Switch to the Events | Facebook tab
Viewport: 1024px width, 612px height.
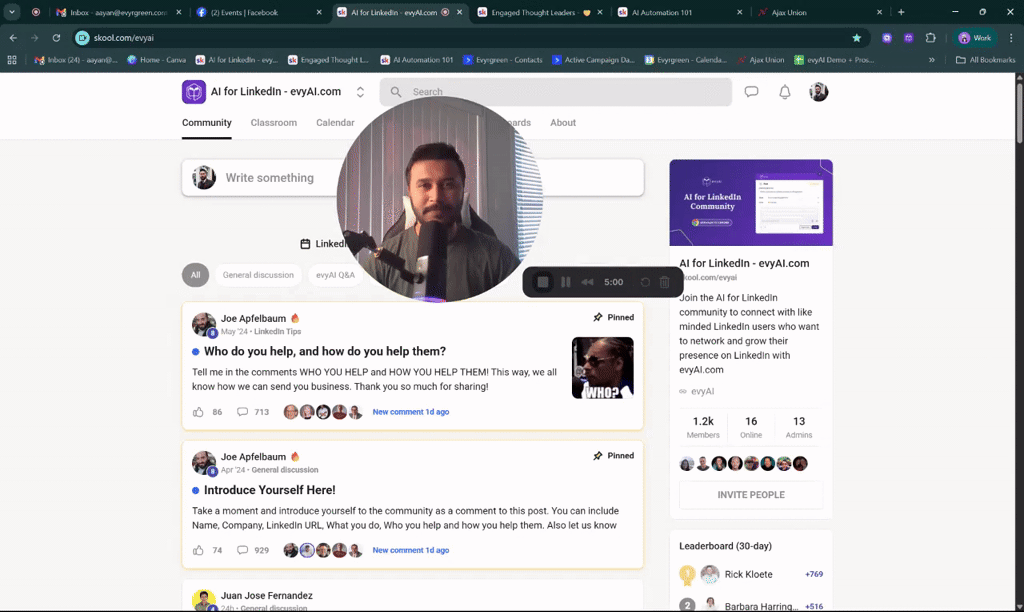(x=259, y=12)
